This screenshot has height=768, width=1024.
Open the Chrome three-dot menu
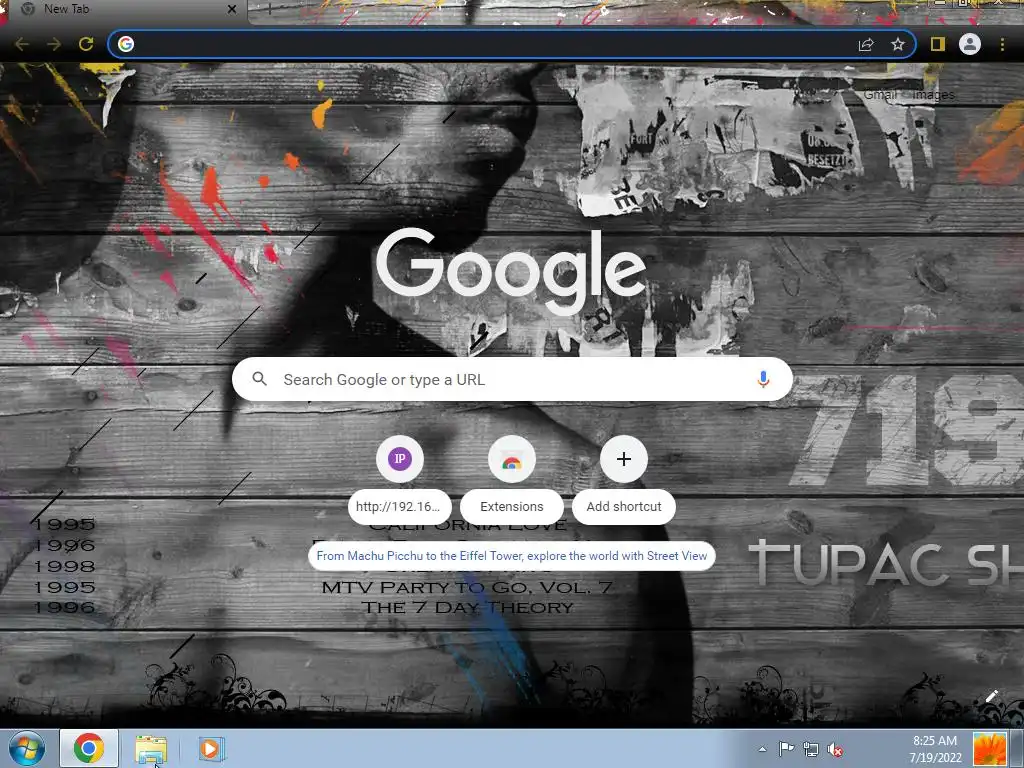[x=1002, y=44]
